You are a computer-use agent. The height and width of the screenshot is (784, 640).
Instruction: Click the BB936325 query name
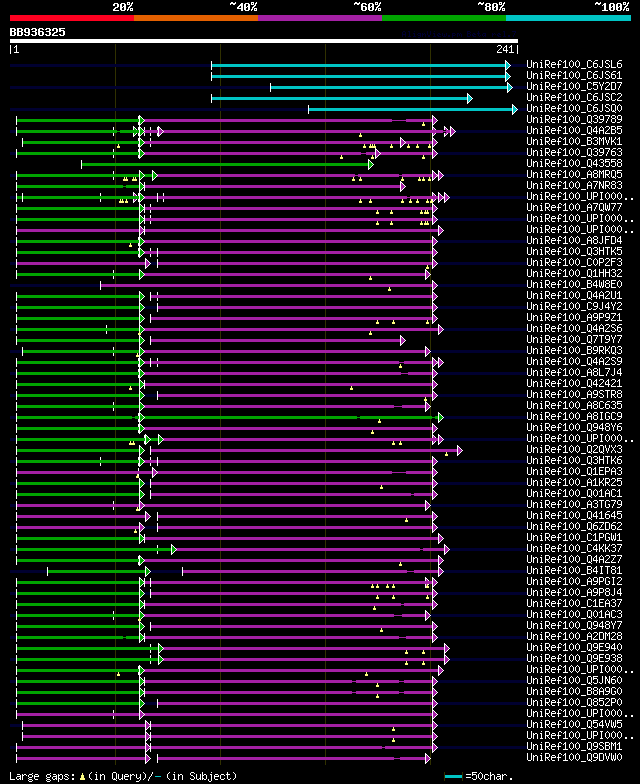38,32
